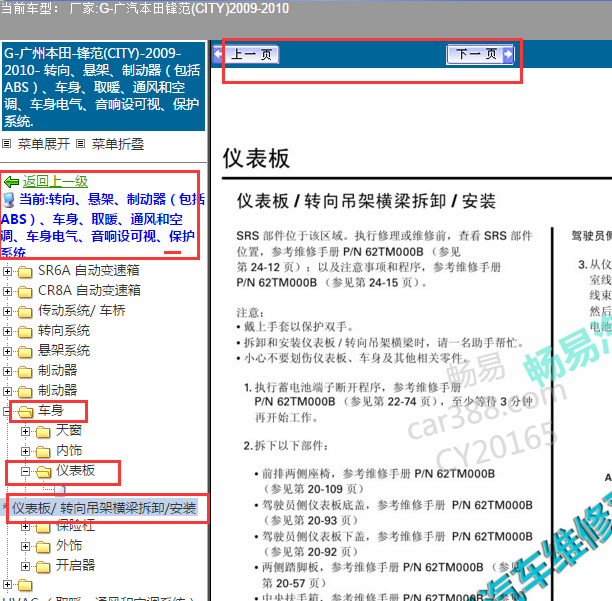Image resolution: width=612 pixels, height=601 pixels.
Task: Expand the 开启器 subfolder
Action: (x=25, y=566)
